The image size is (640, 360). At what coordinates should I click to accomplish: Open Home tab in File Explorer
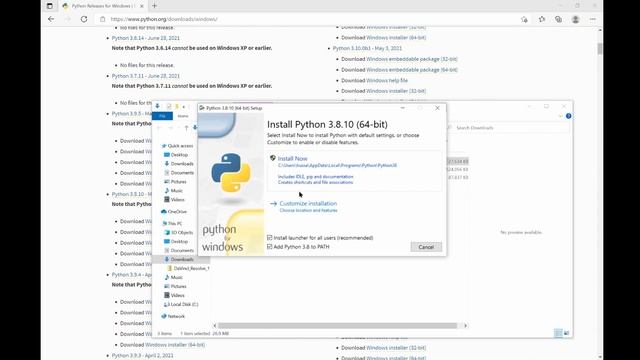[x=183, y=116]
